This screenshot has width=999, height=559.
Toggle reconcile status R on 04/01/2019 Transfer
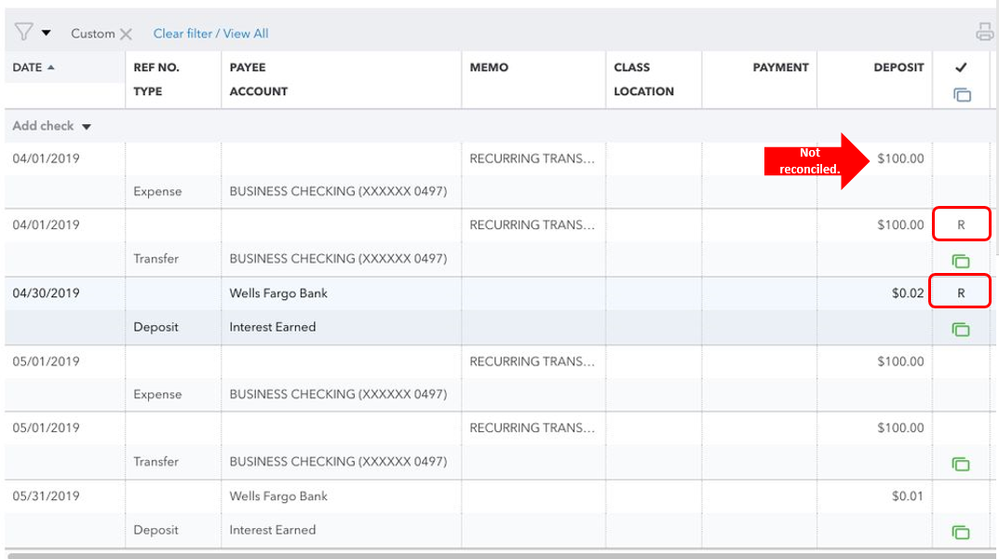click(x=961, y=225)
